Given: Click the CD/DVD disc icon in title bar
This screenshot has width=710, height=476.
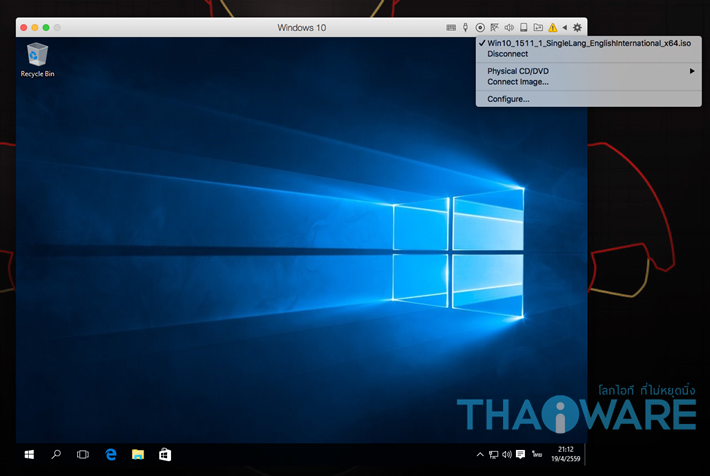Looking at the screenshot, I should tap(480, 28).
